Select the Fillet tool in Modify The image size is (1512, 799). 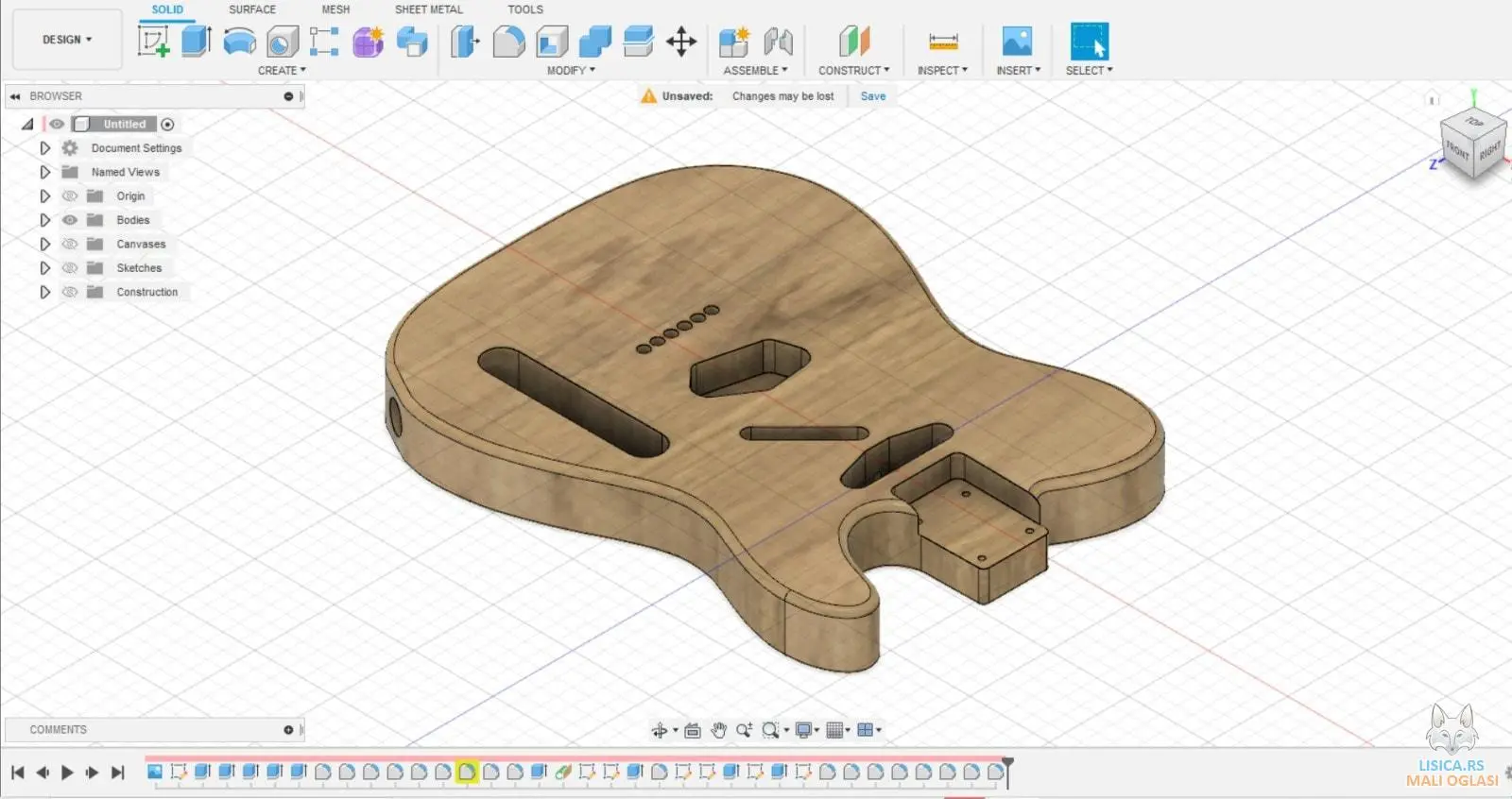tap(508, 42)
